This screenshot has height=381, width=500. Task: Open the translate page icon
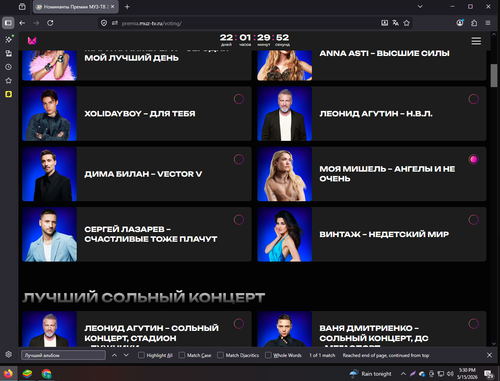point(395,23)
